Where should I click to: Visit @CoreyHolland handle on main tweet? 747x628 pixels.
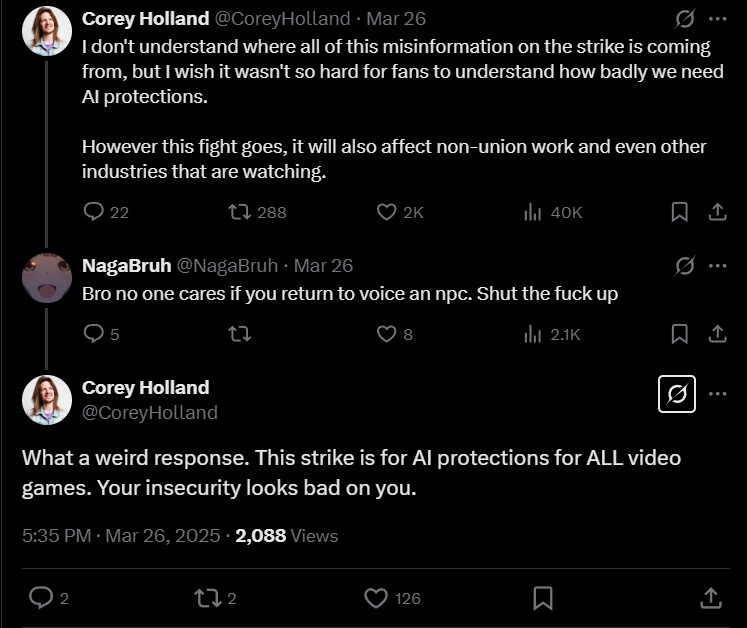150,413
